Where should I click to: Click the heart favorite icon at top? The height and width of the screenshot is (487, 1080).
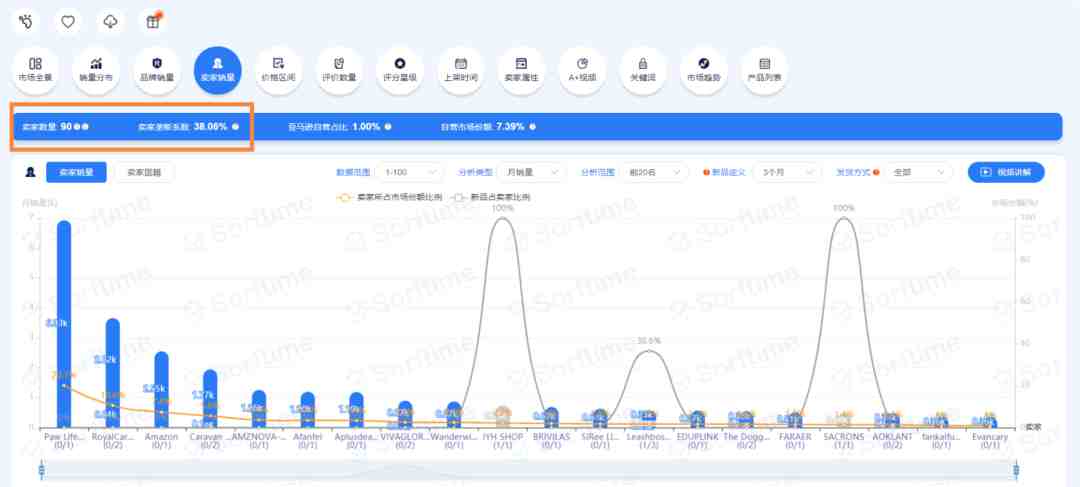[x=68, y=22]
